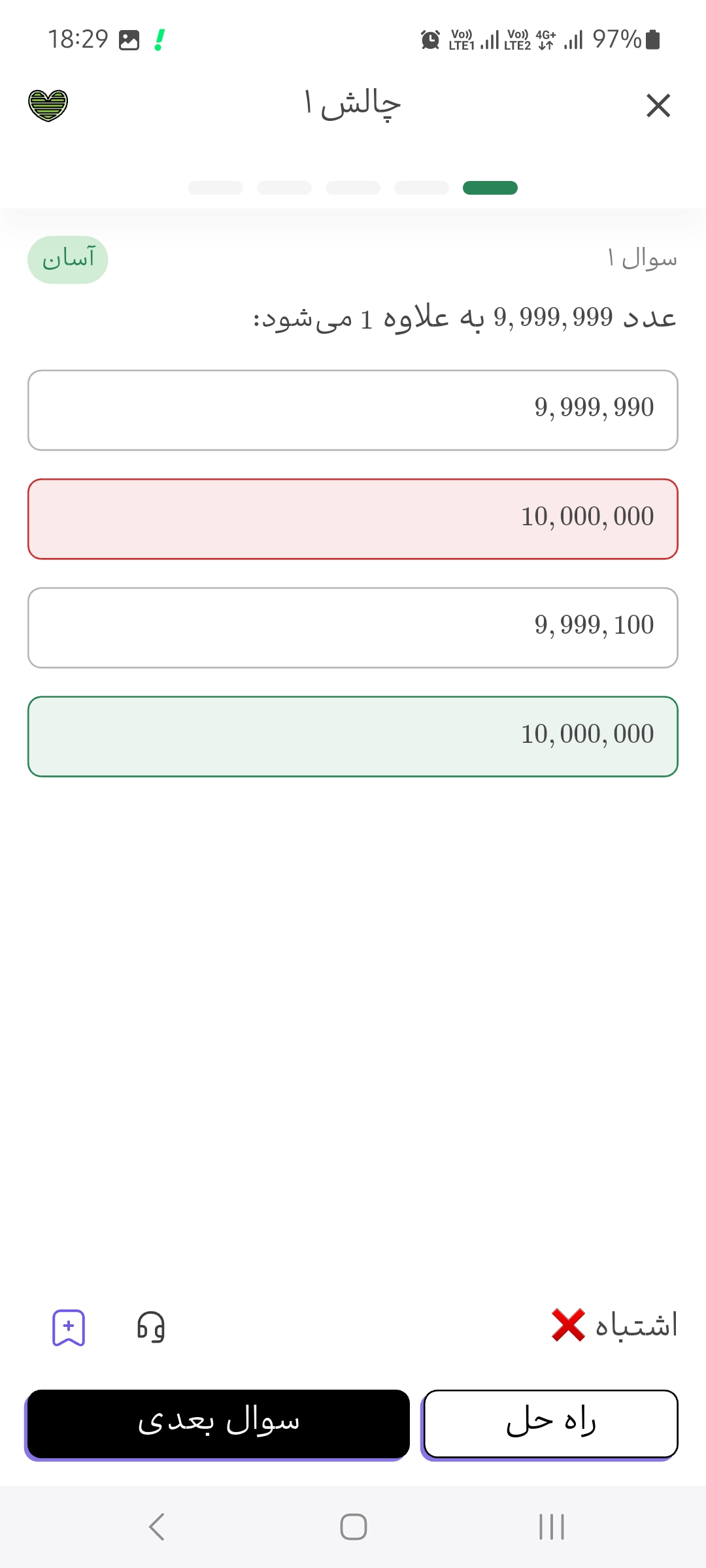Select the answer option 9,999,990
Viewport: 706px width, 1568px height.
(353, 410)
